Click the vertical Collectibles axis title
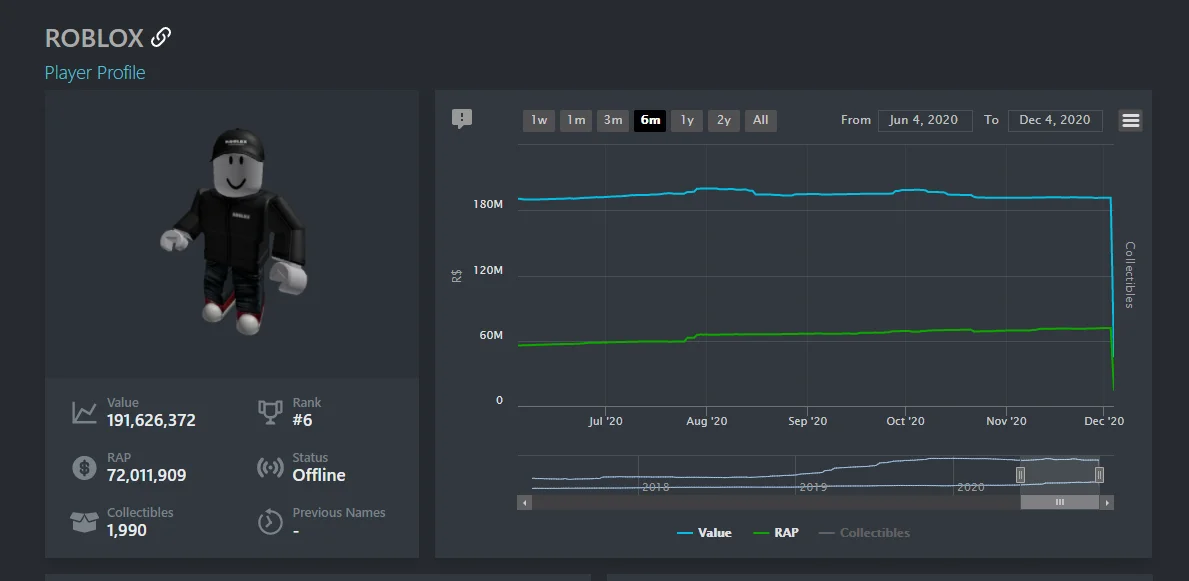1189x581 pixels. point(1129,275)
